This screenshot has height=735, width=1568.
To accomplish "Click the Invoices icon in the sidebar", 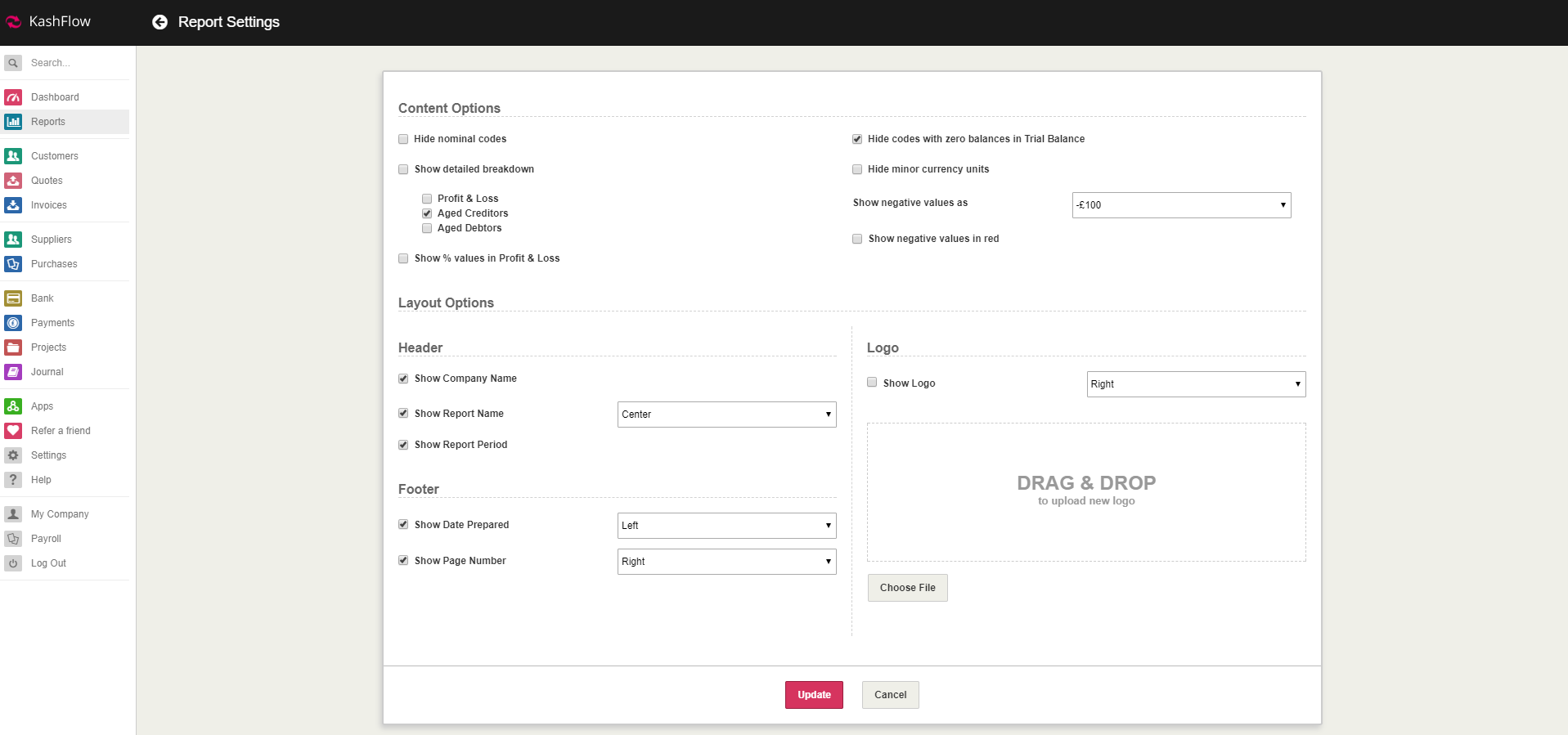I will tap(13, 205).
